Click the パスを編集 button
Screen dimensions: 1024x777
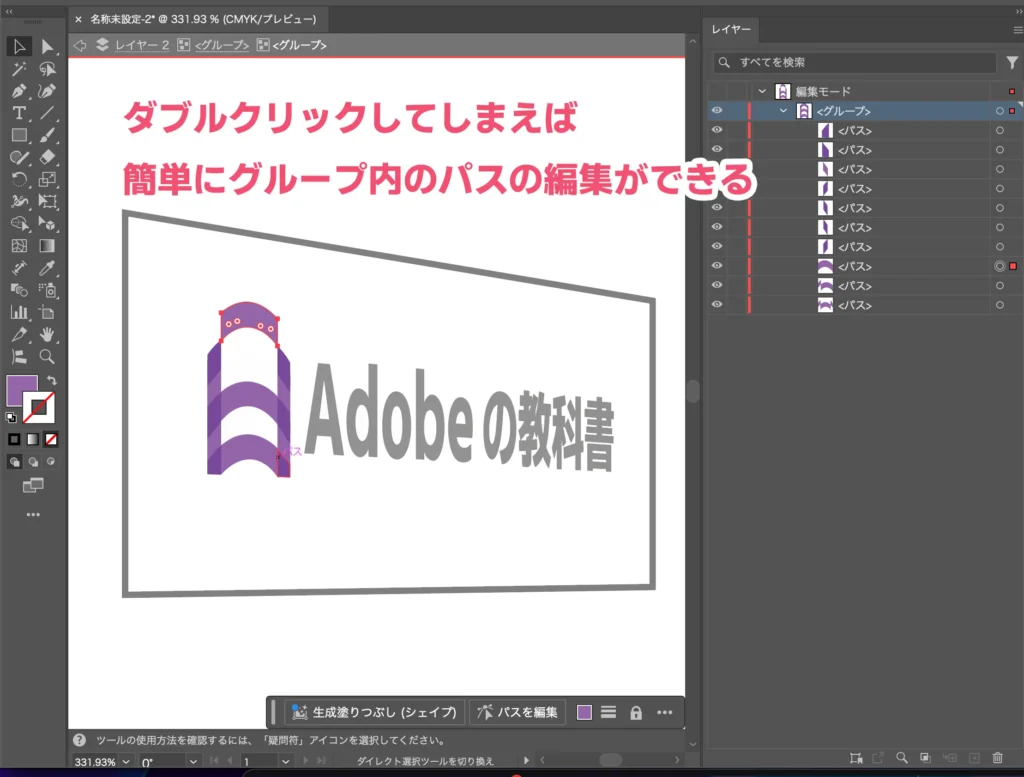517,712
